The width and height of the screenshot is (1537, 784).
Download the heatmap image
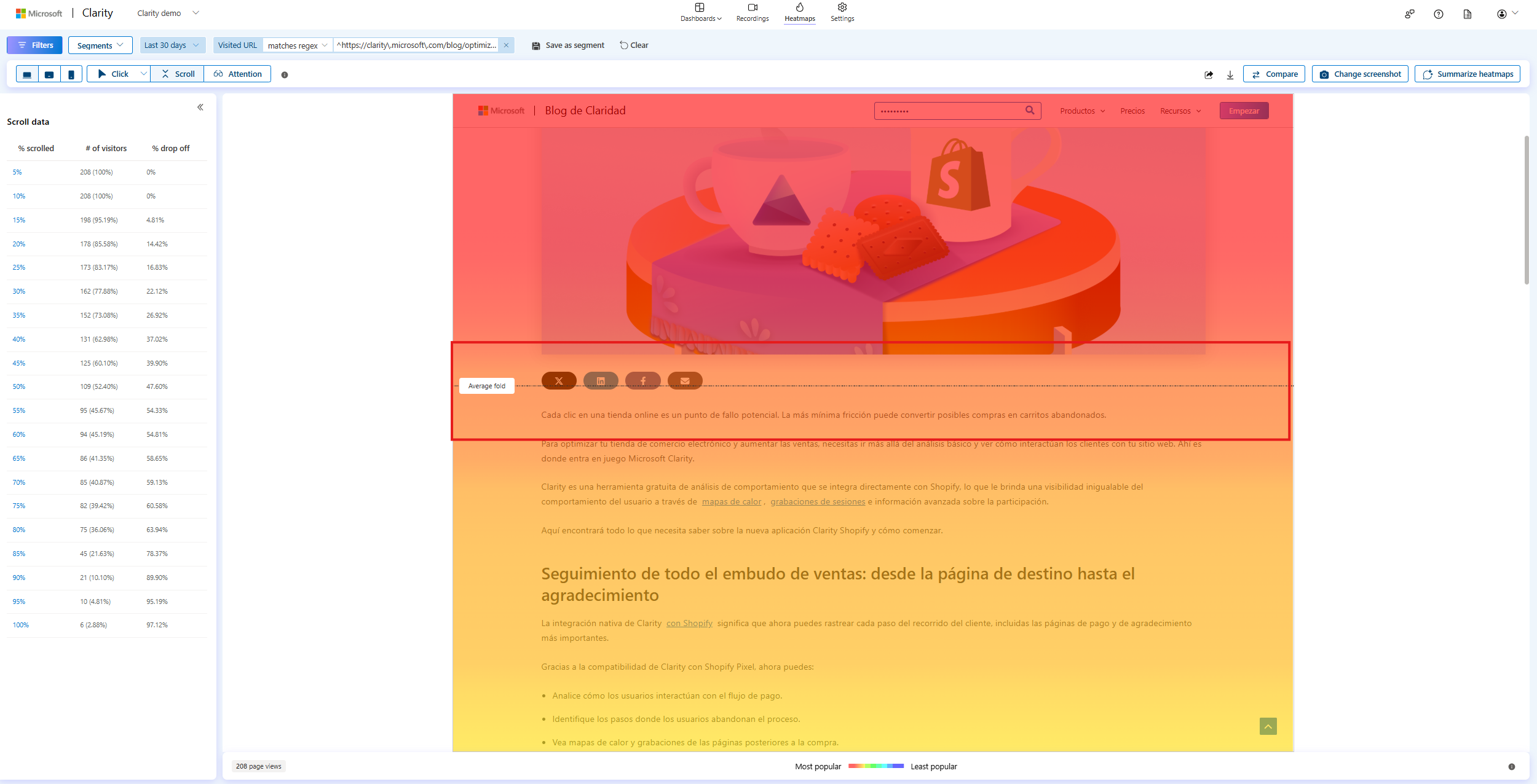coord(1230,74)
